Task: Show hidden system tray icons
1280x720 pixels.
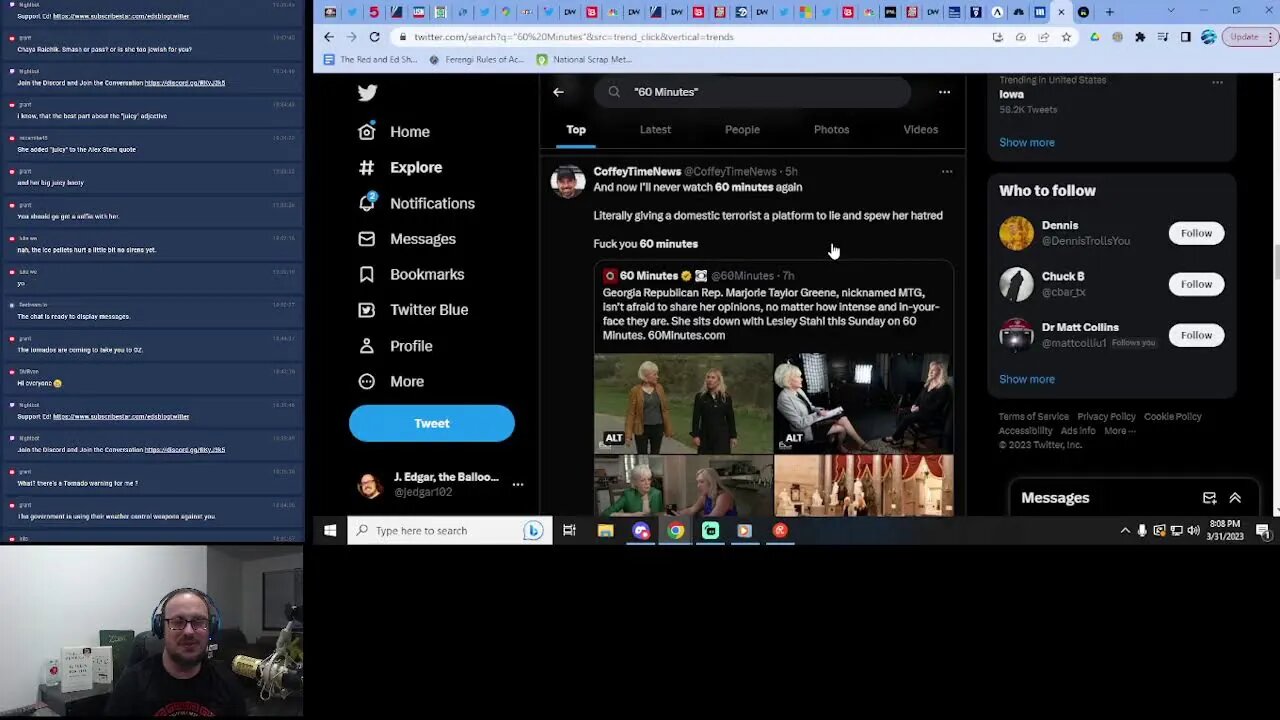Action: pyautogui.click(x=1125, y=531)
